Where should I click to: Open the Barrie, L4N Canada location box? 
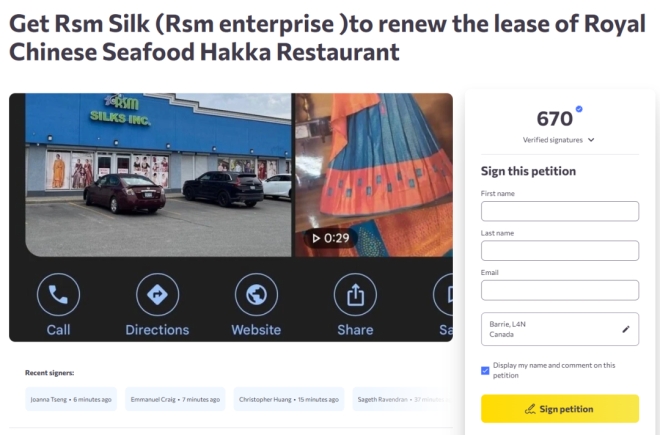tap(560, 329)
